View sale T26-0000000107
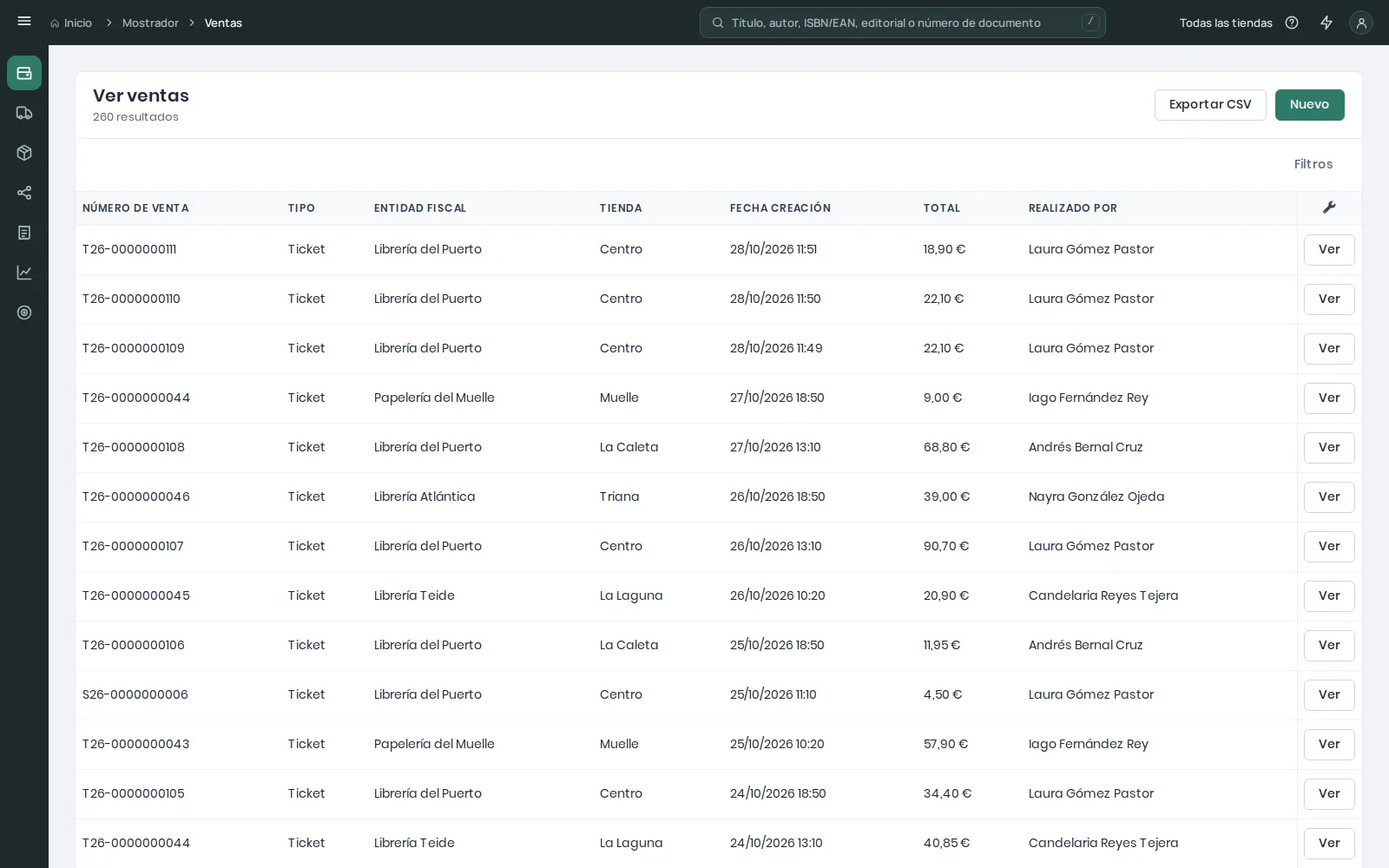This screenshot has width=1389, height=868. click(x=1329, y=547)
